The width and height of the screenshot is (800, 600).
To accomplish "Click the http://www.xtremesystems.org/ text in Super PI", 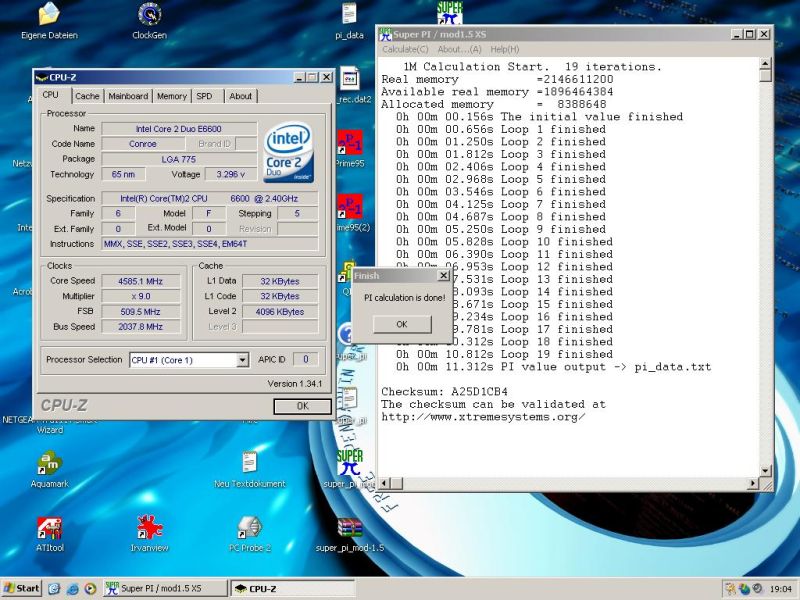I will 483,417.
